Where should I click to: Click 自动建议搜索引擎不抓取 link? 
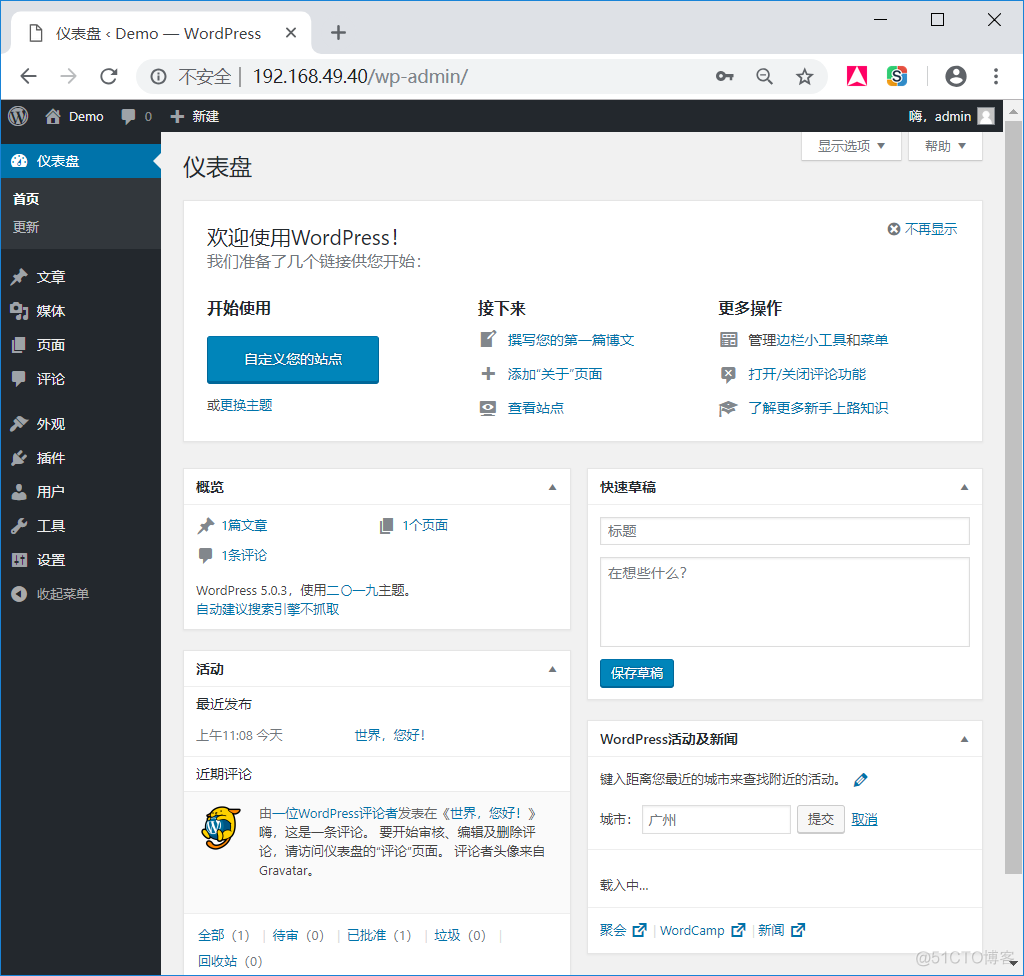pyautogui.click(x=268, y=610)
